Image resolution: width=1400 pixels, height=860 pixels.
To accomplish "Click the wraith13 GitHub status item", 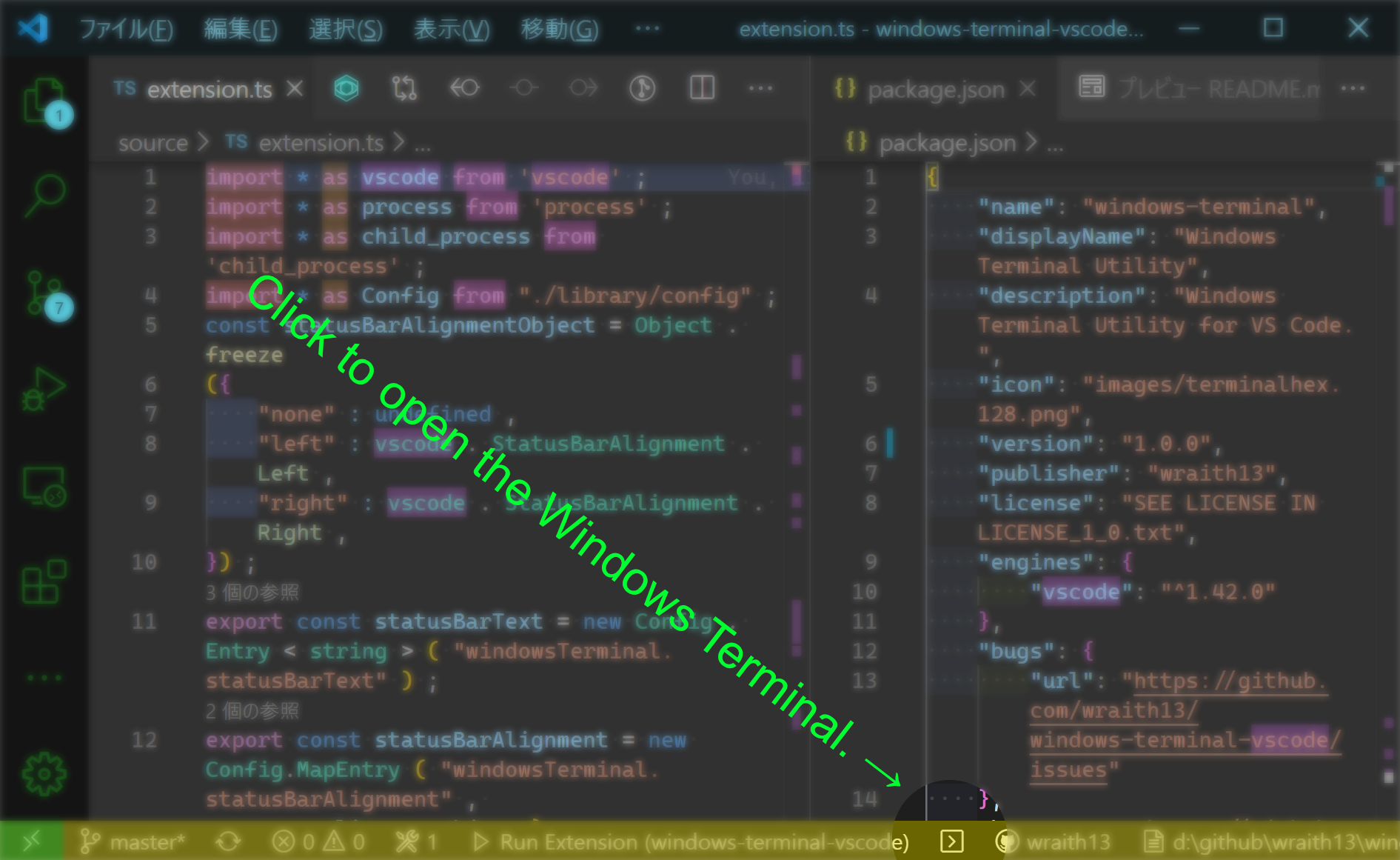I will click(x=1053, y=841).
